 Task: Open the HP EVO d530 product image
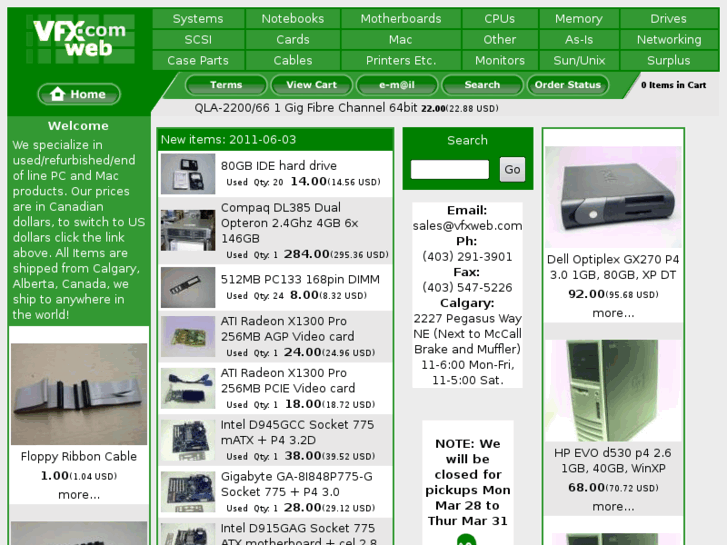point(613,390)
